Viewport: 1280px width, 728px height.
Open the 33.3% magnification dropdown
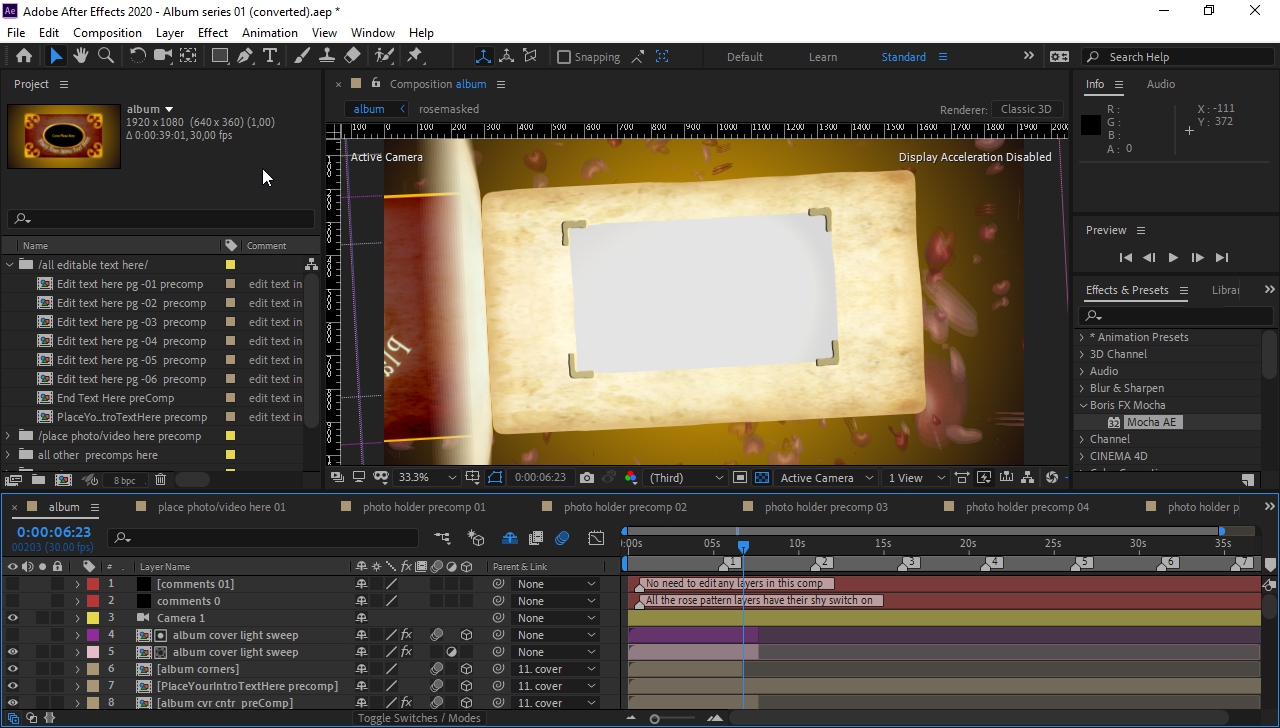[x=426, y=478]
